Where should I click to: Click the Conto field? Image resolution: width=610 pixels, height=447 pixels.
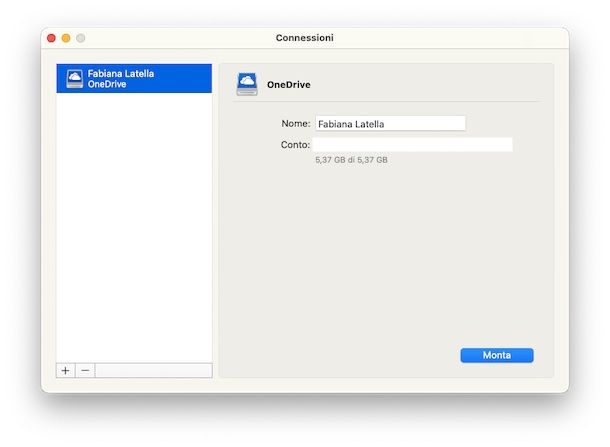(x=412, y=145)
